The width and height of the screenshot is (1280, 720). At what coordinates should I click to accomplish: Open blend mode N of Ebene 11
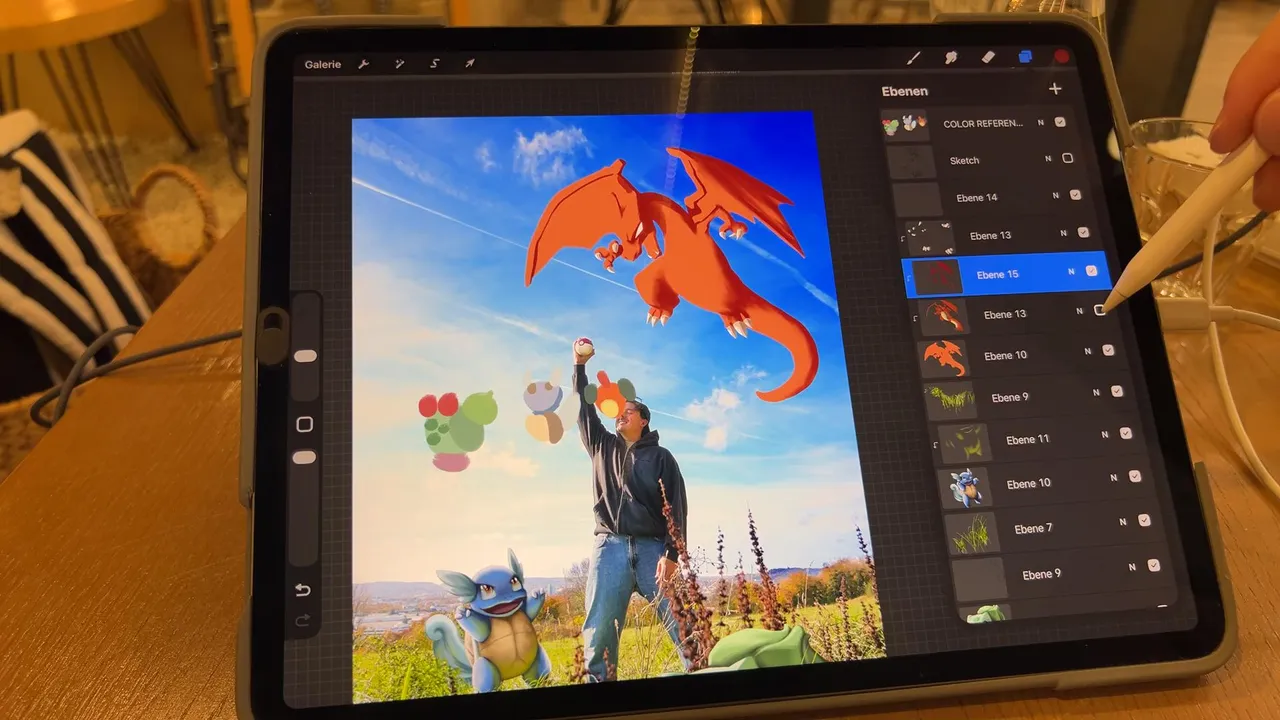coord(1105,435)
